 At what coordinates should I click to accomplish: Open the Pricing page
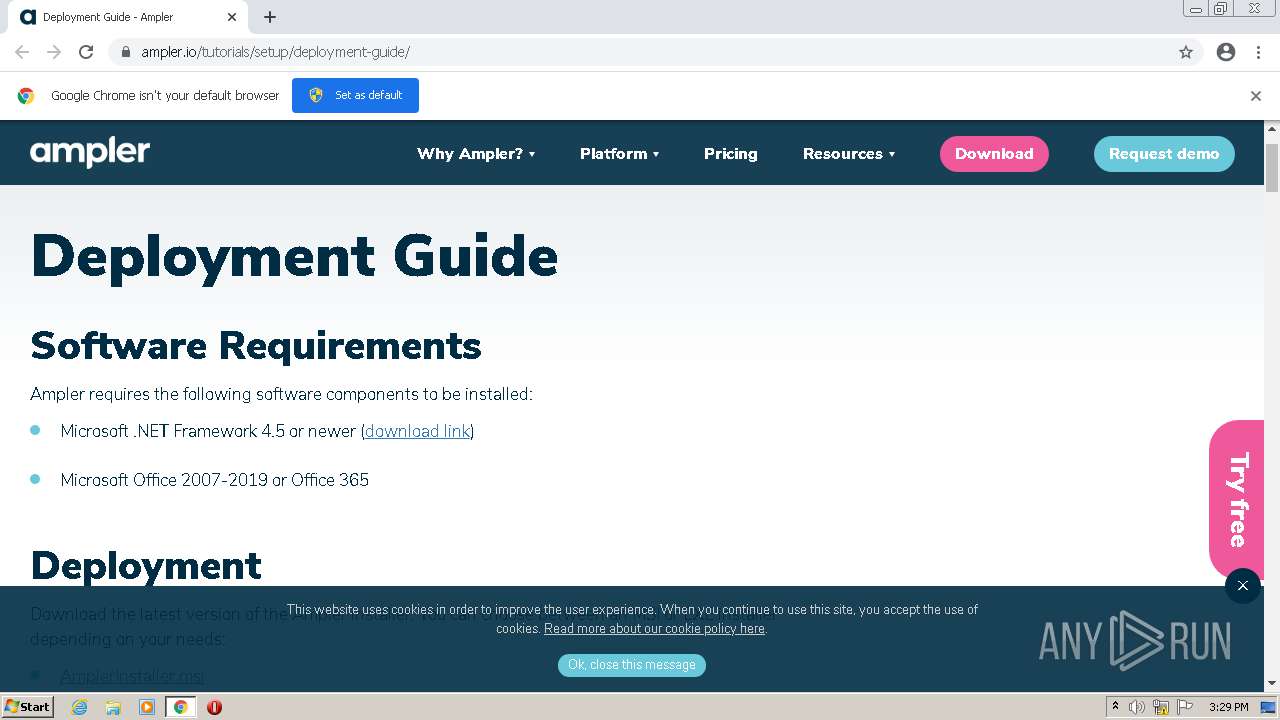[x=731, y=154]
